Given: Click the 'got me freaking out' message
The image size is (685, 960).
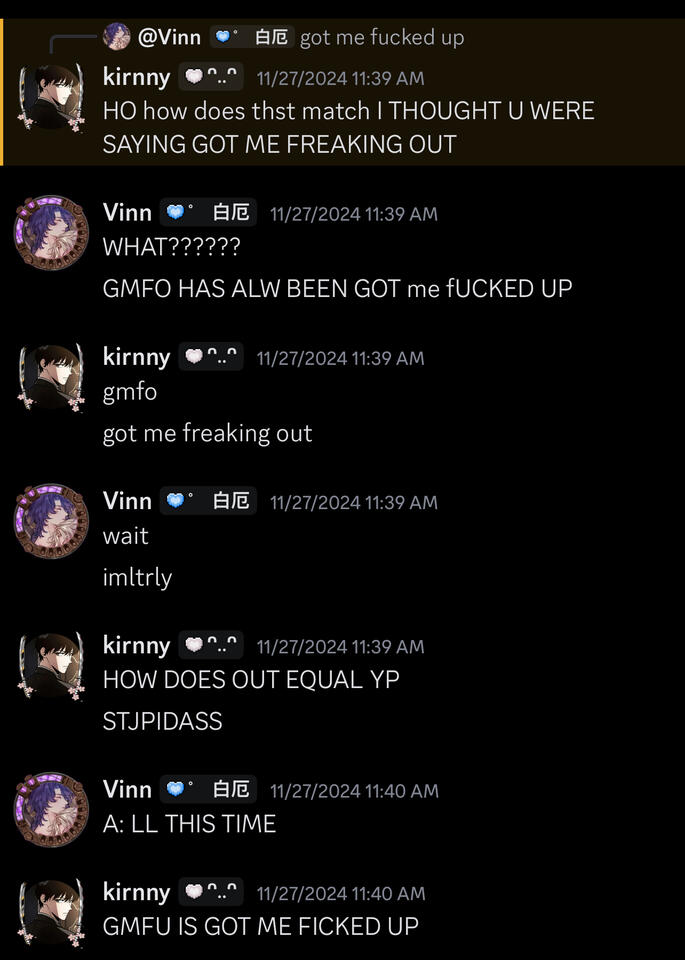Looking at the screenshot, I should tap(208, 433).
